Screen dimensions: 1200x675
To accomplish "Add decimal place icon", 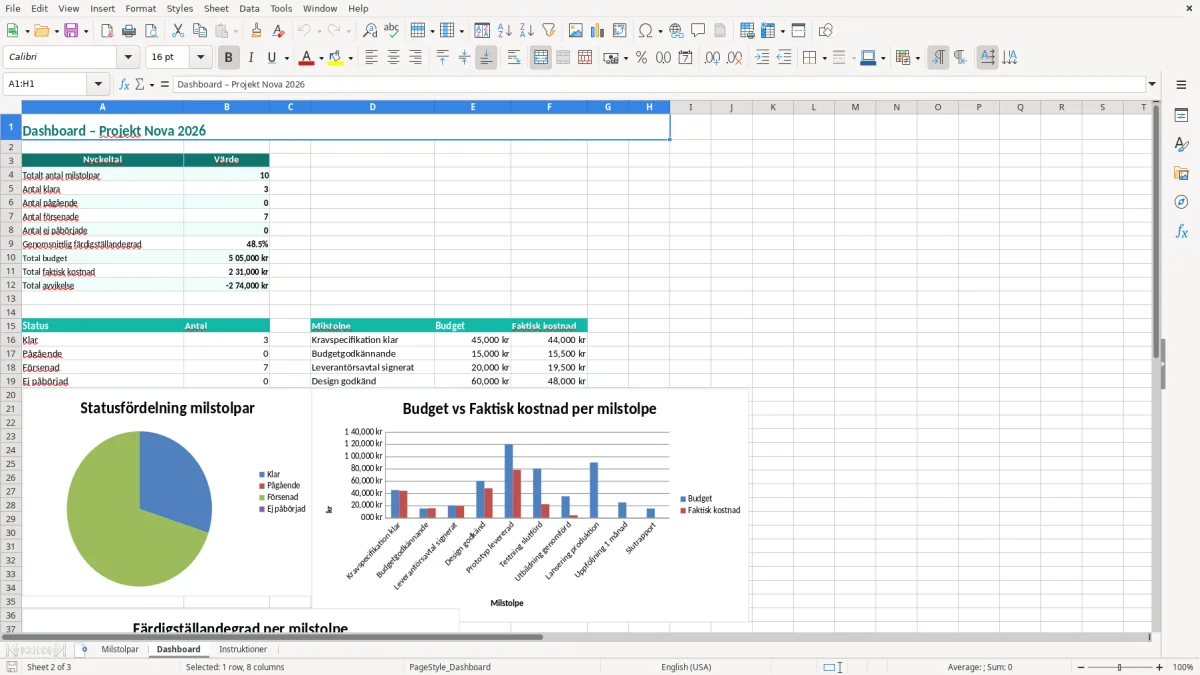I will click(x=712, y=58).
